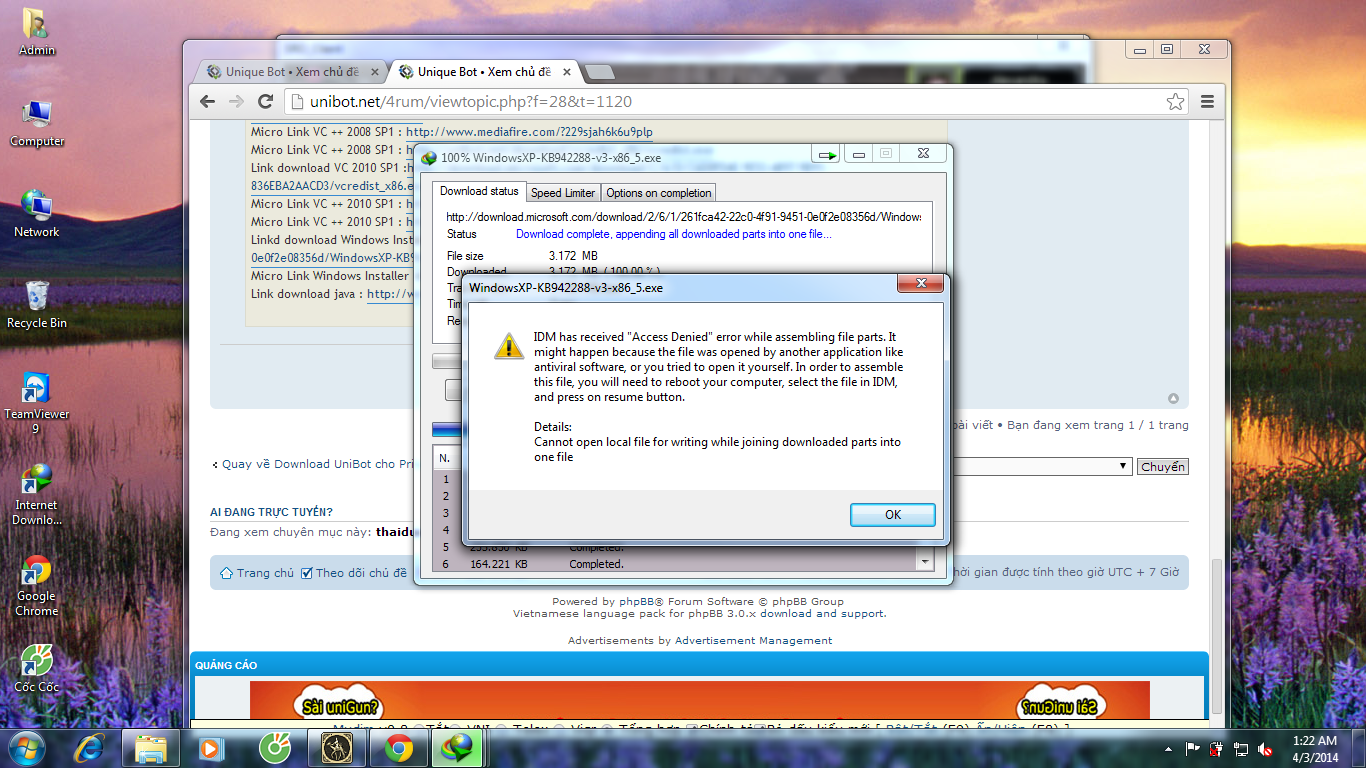
Task: Open the Admin folder on the desktop
Action: [37, 32]
